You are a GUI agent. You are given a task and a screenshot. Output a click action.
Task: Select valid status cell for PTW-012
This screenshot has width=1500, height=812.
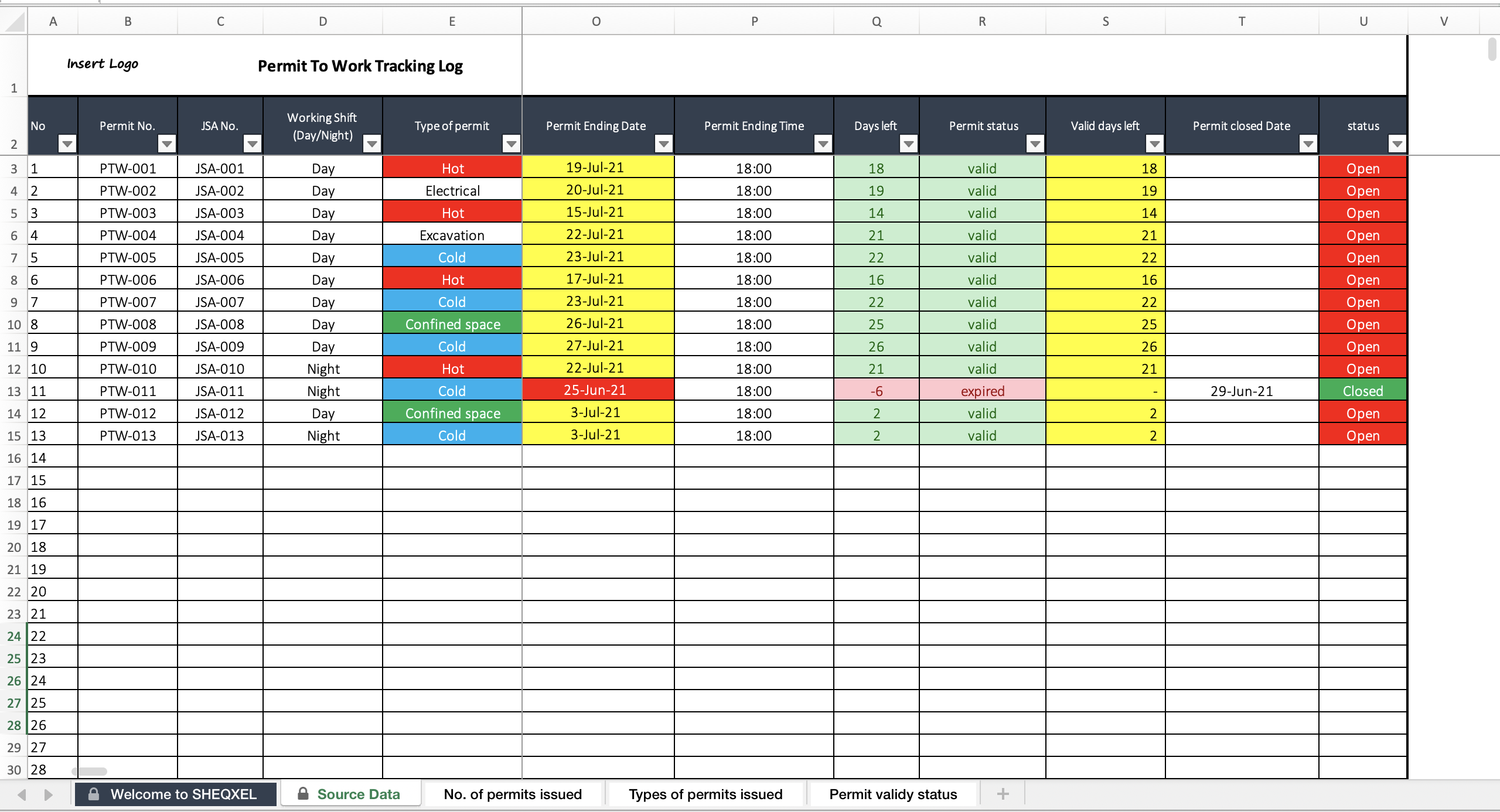(982, 414)
